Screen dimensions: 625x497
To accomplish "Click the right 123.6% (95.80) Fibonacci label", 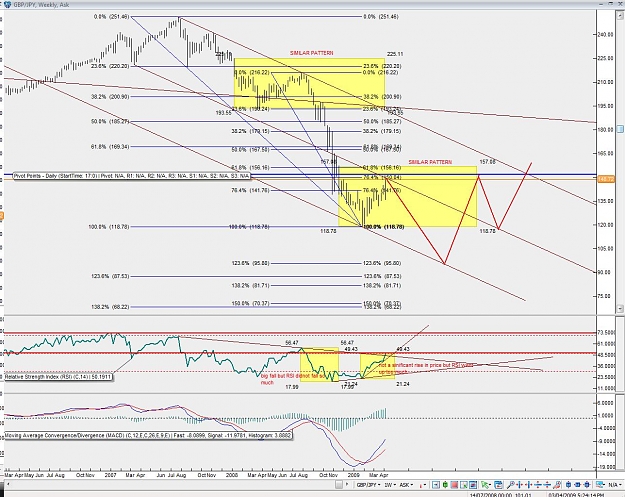I will click(x=382, y=263).
